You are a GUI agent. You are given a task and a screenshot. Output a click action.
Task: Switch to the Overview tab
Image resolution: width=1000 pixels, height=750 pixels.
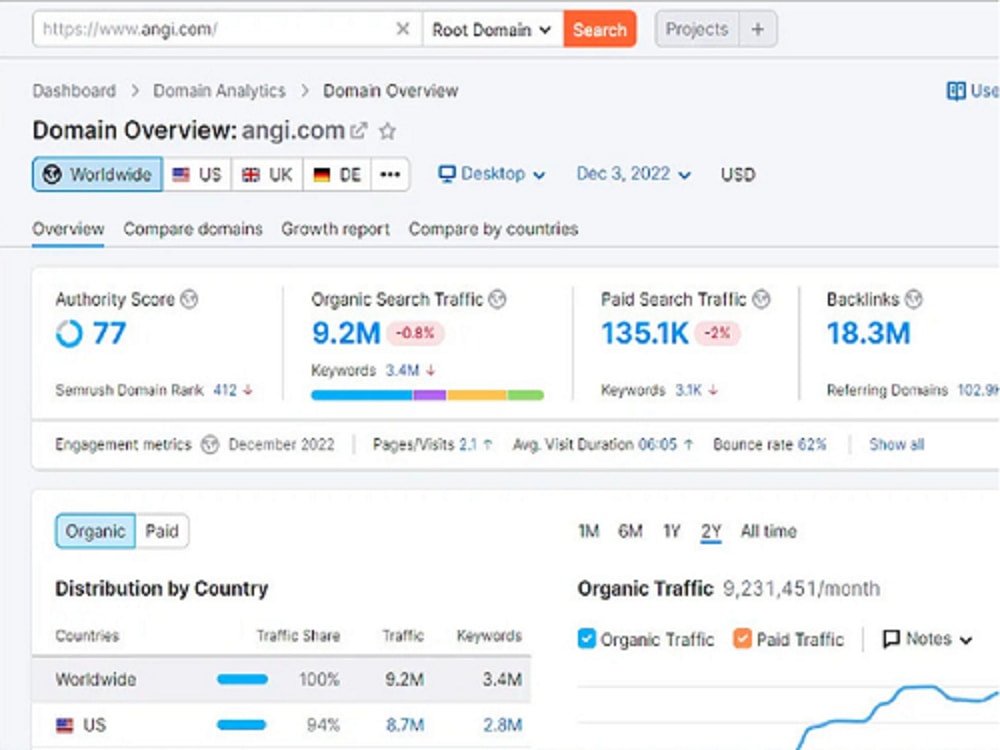click(68, 229)
